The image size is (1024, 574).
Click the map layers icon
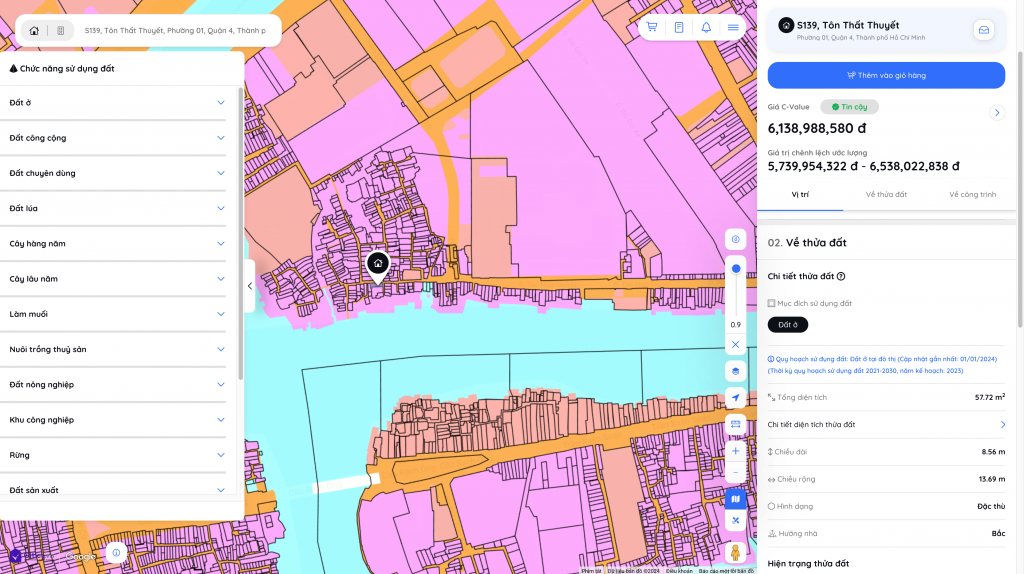tap(736, 371)
